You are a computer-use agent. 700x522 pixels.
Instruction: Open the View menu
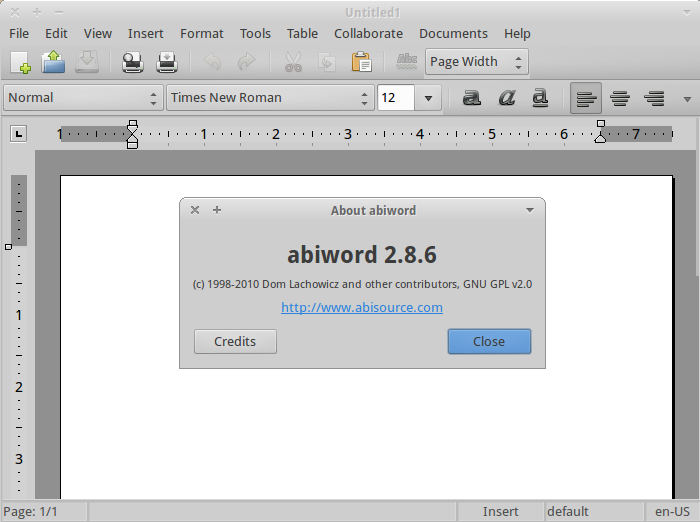(98, 33)
